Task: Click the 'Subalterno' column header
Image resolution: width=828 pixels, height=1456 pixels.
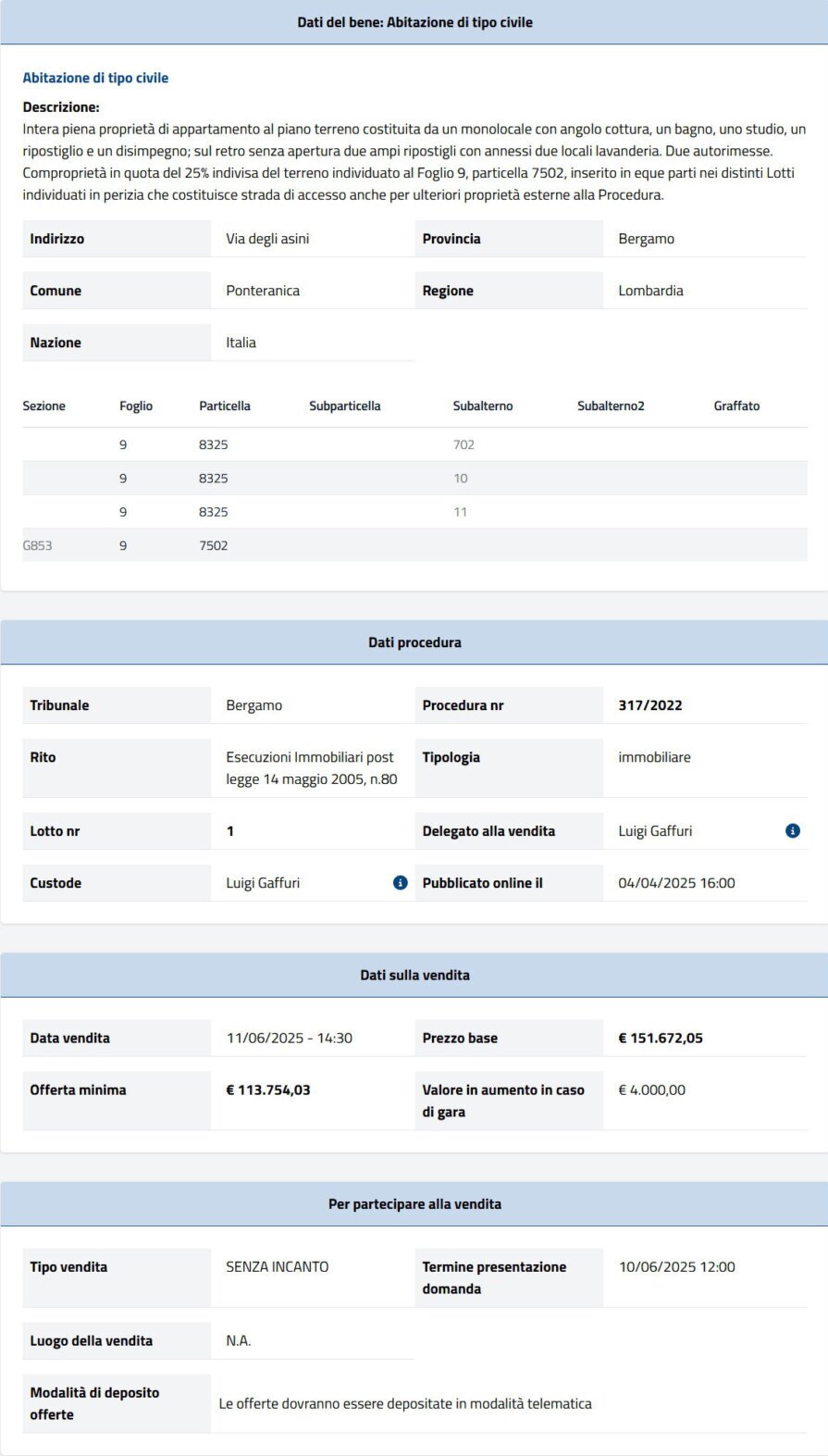Action: (483, 406)
